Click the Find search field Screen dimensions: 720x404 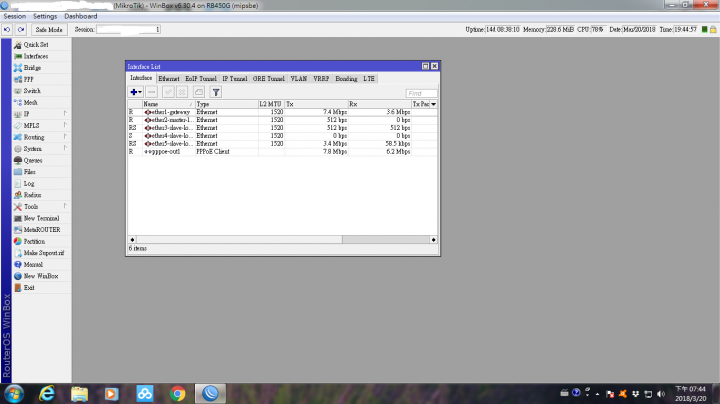pos(422,93)
